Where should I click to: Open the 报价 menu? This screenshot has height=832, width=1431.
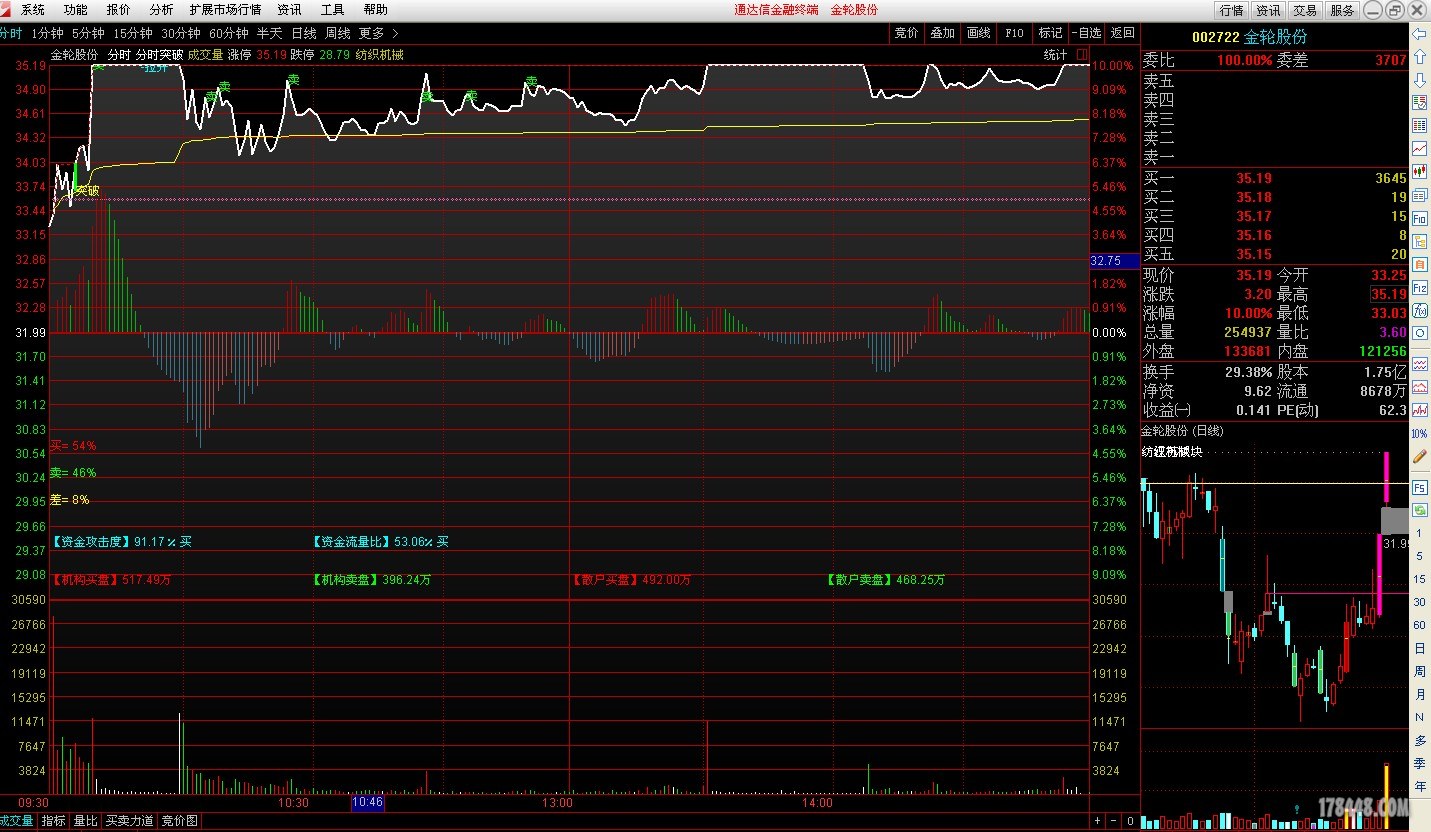118,10
